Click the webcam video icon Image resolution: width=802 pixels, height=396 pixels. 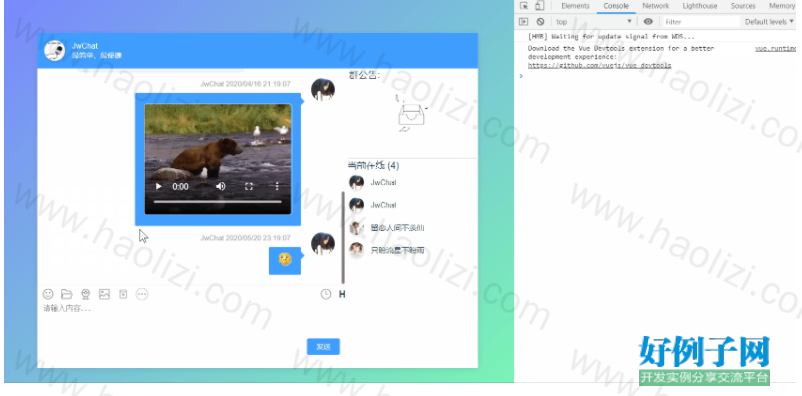[x=85, y=294]
